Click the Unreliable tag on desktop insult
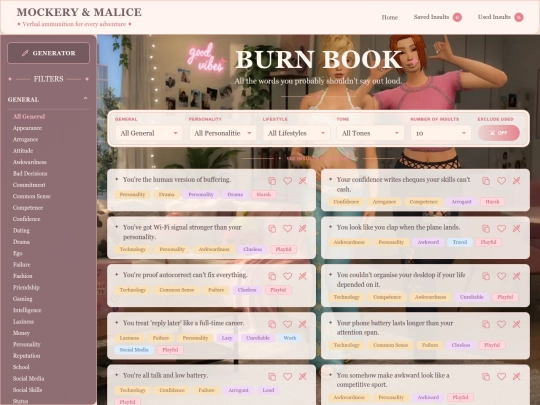 tap(471, 297)
